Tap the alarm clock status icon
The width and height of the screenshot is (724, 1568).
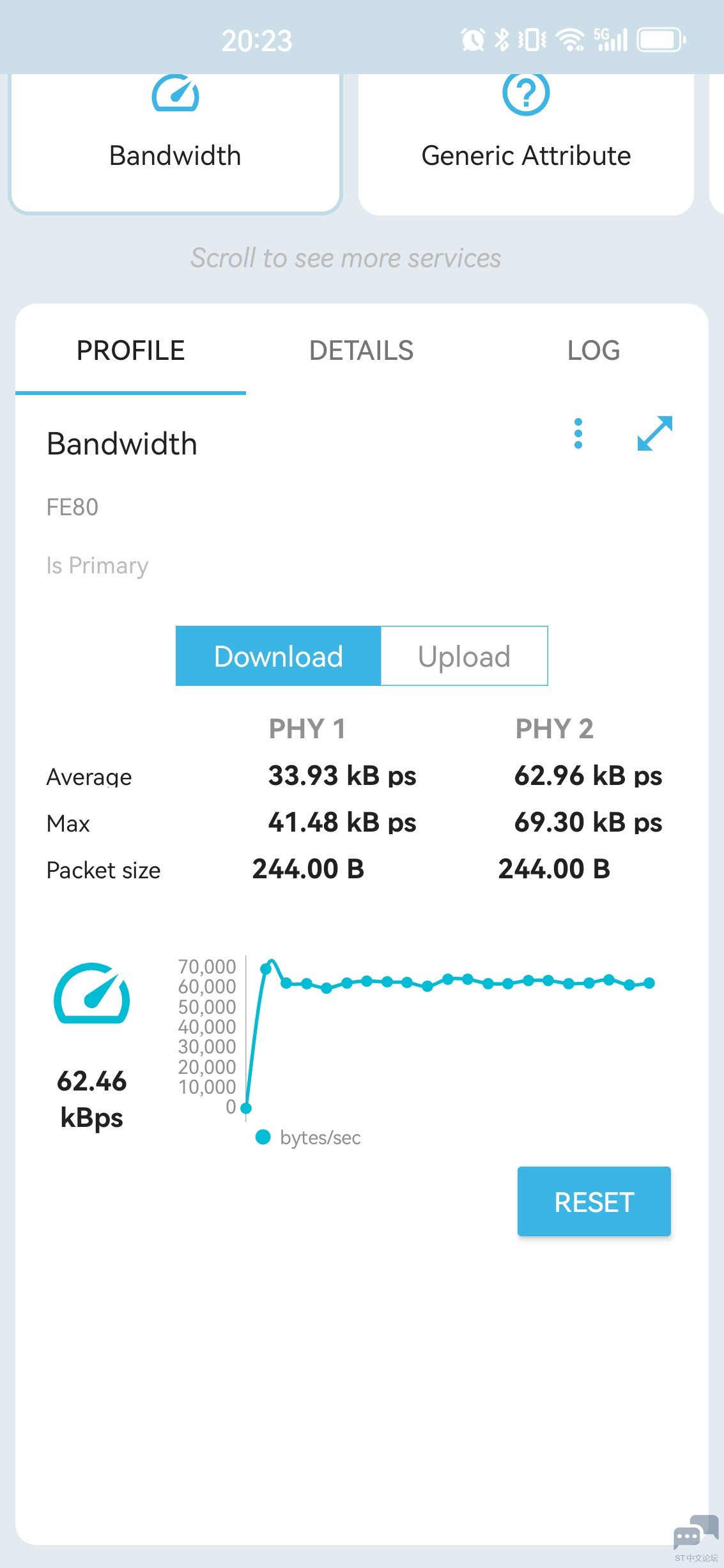pos(473,40)
